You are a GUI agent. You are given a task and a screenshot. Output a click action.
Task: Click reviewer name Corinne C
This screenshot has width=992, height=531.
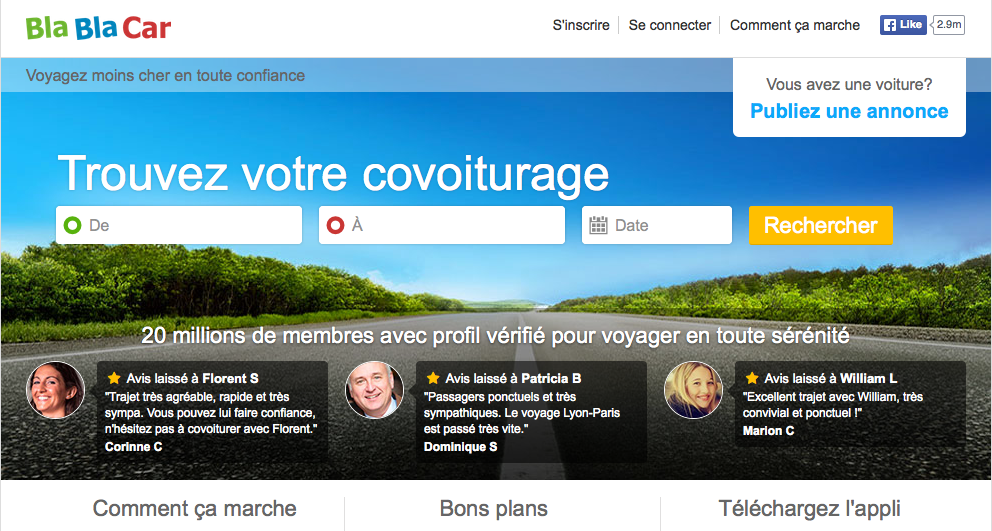133,446
